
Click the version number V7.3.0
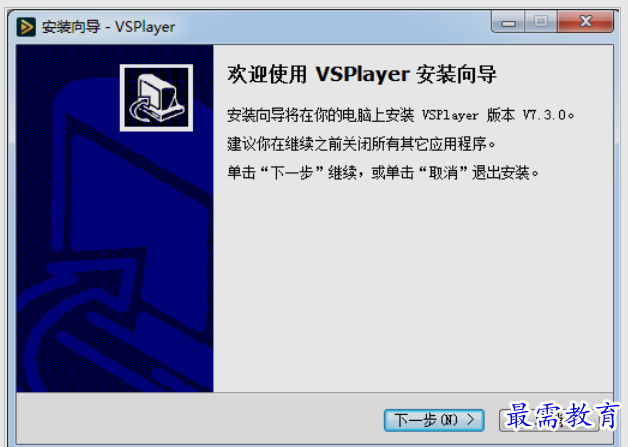coord(544,115)
